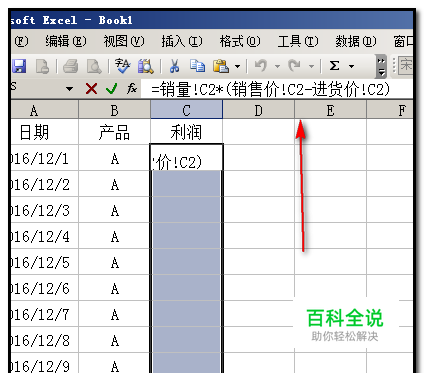Open the Paste options dropdown arrow
This screenshot has height=373, width=424.
click(x=237, y=66)
